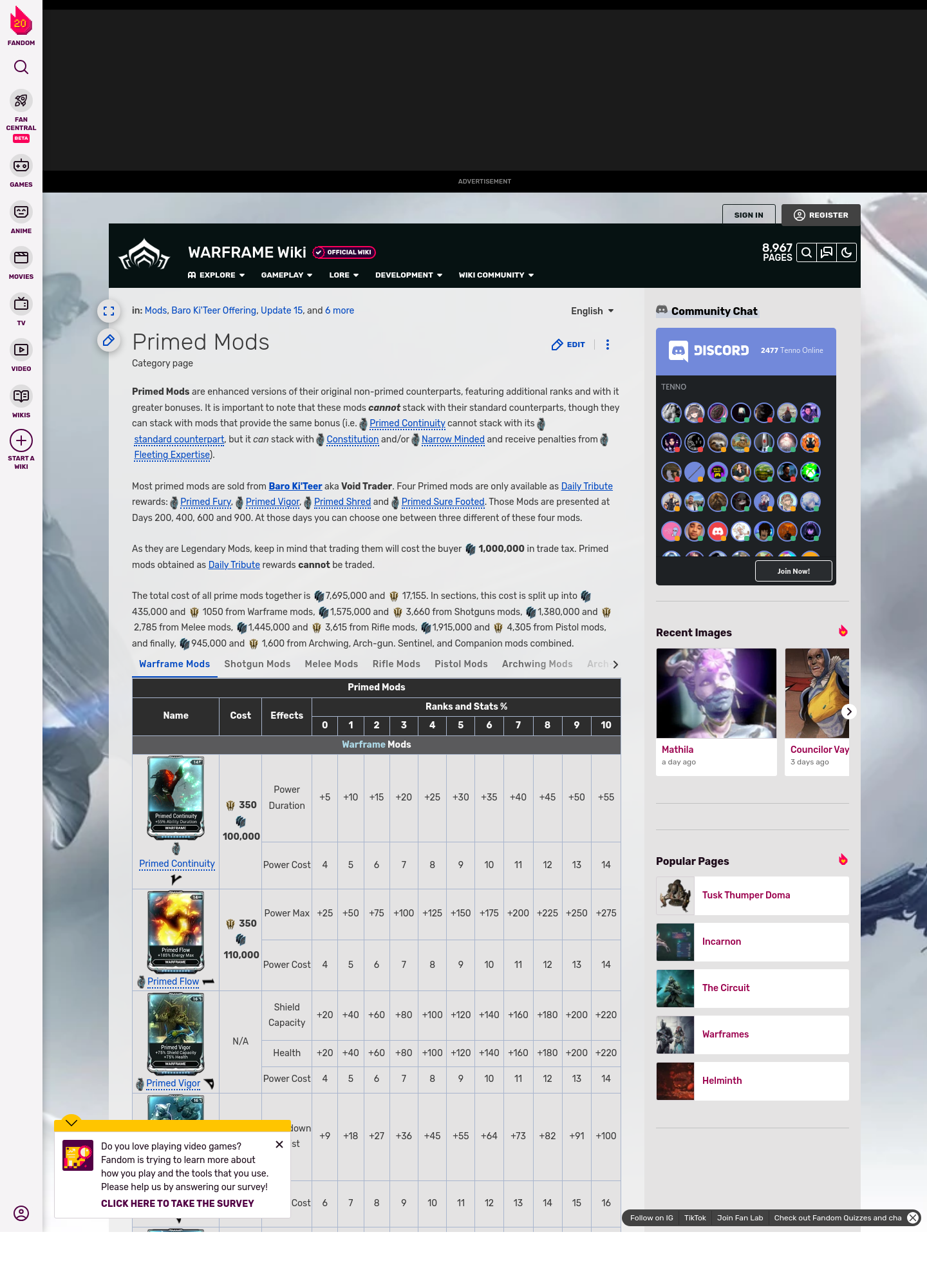Image resolution: width=927 pixels, height=1288 pixels.
Task: Expand '6 more' categories link
Action: 339,310
